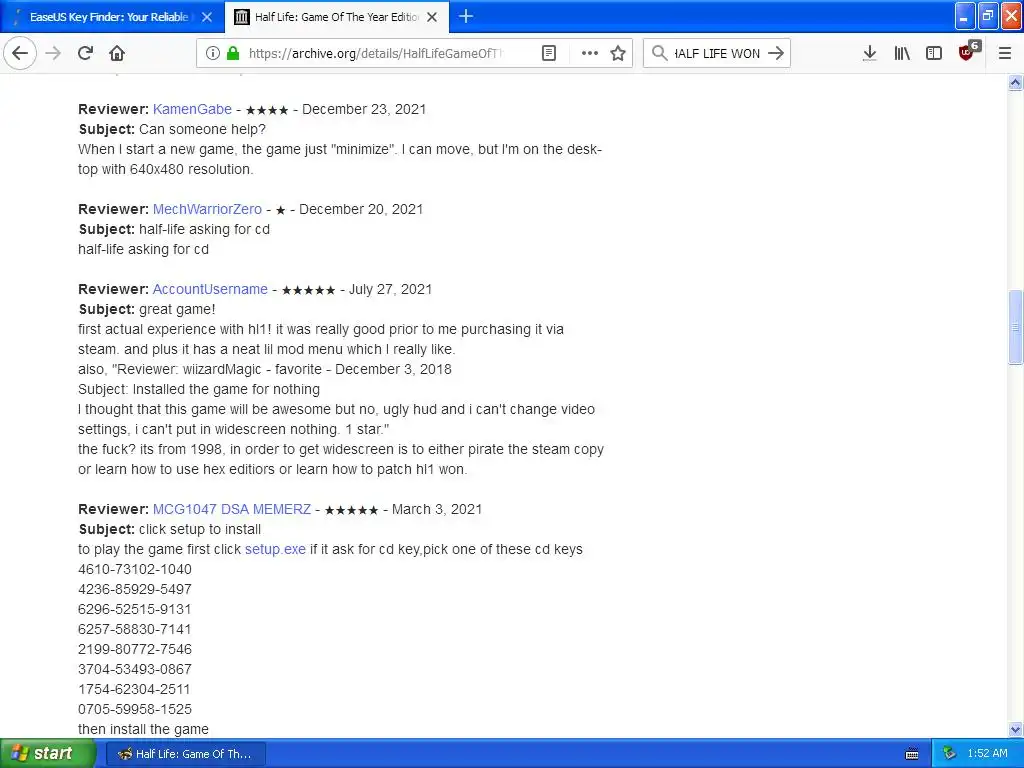This screenshot has width=1024, height=768.
Task: Click CD key 2199-80772-7546
Action: point(135,648)
